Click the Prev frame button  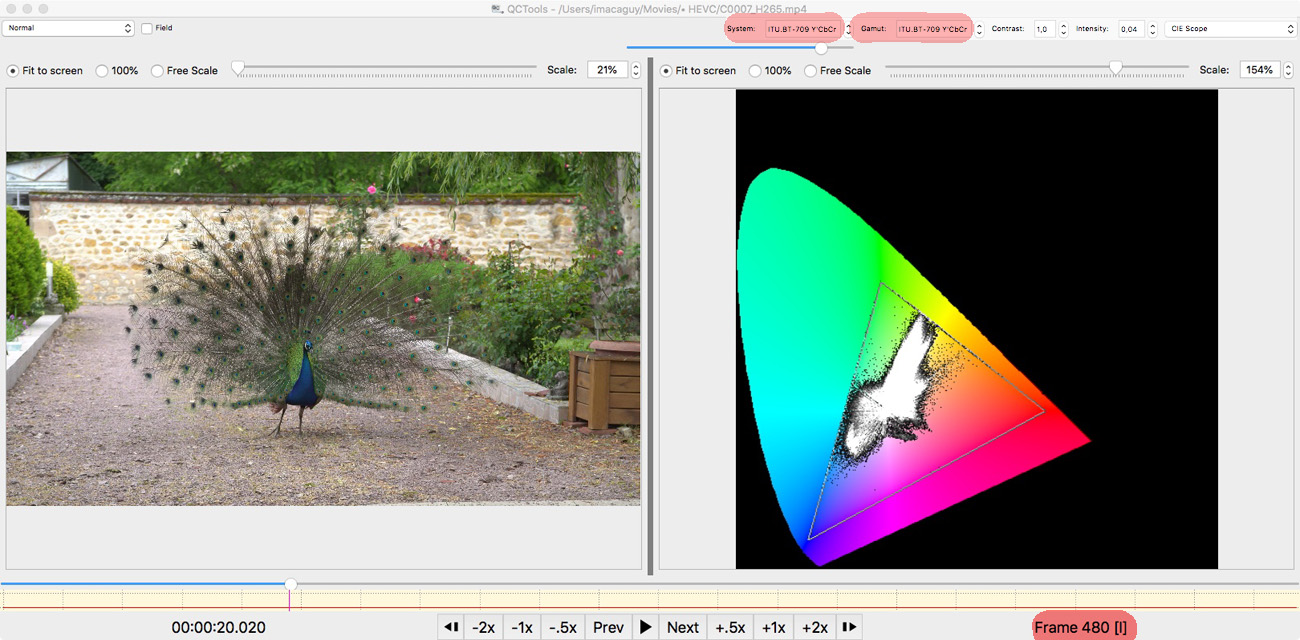pyautogui.click(x=608, y=627)
